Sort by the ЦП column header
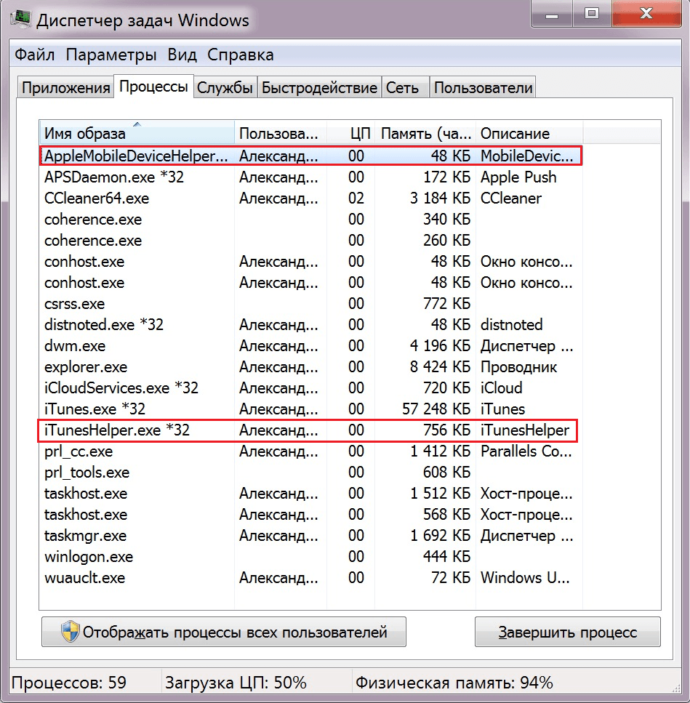The width and height of the screenshot is (690, 703). pos(360,134)
